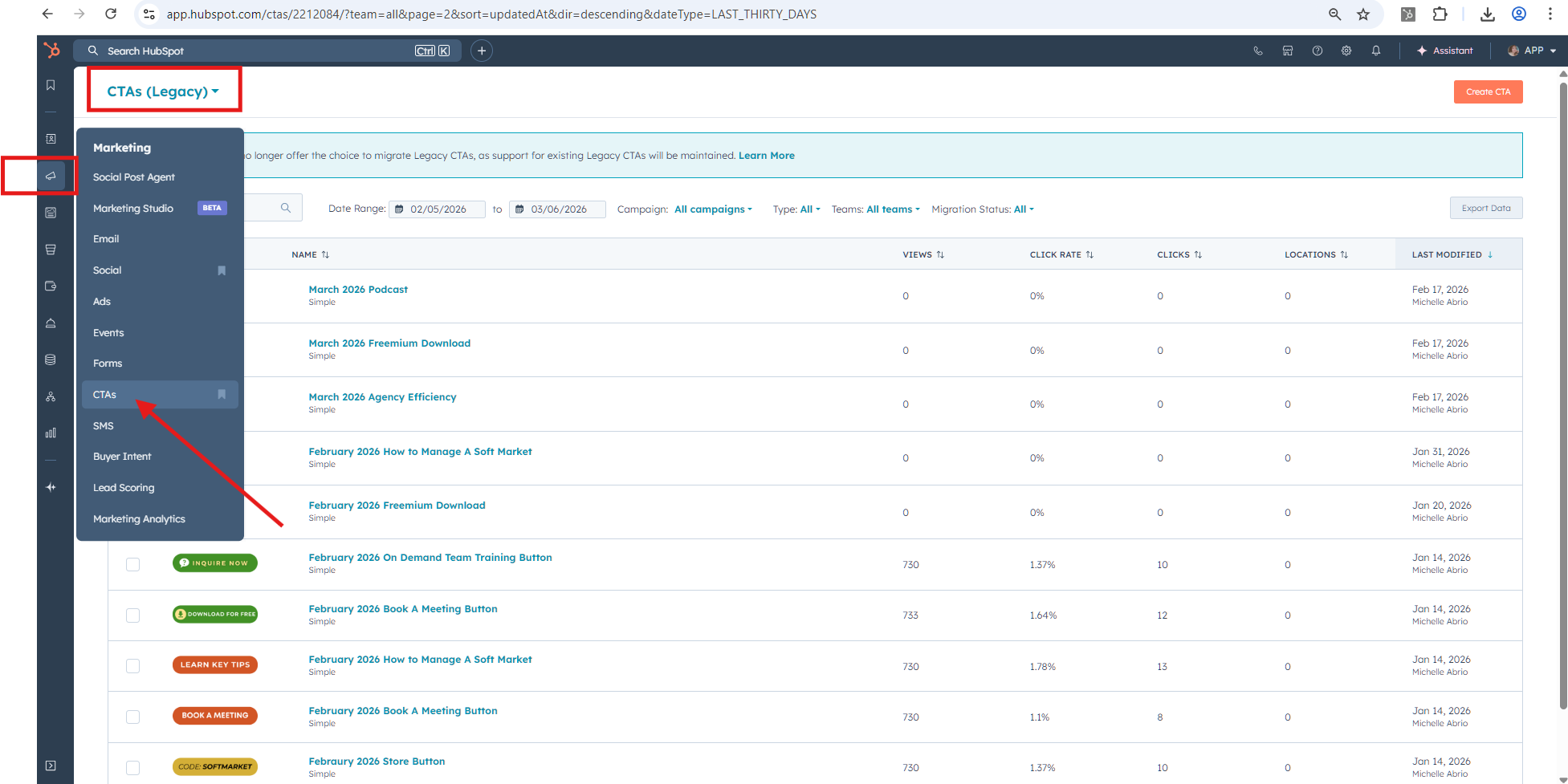Image resolution: width=1568 pixels, height=784 pixels.
Task: Open the notifications bell
Action: pyautogui.click(x=1376, y=51)
